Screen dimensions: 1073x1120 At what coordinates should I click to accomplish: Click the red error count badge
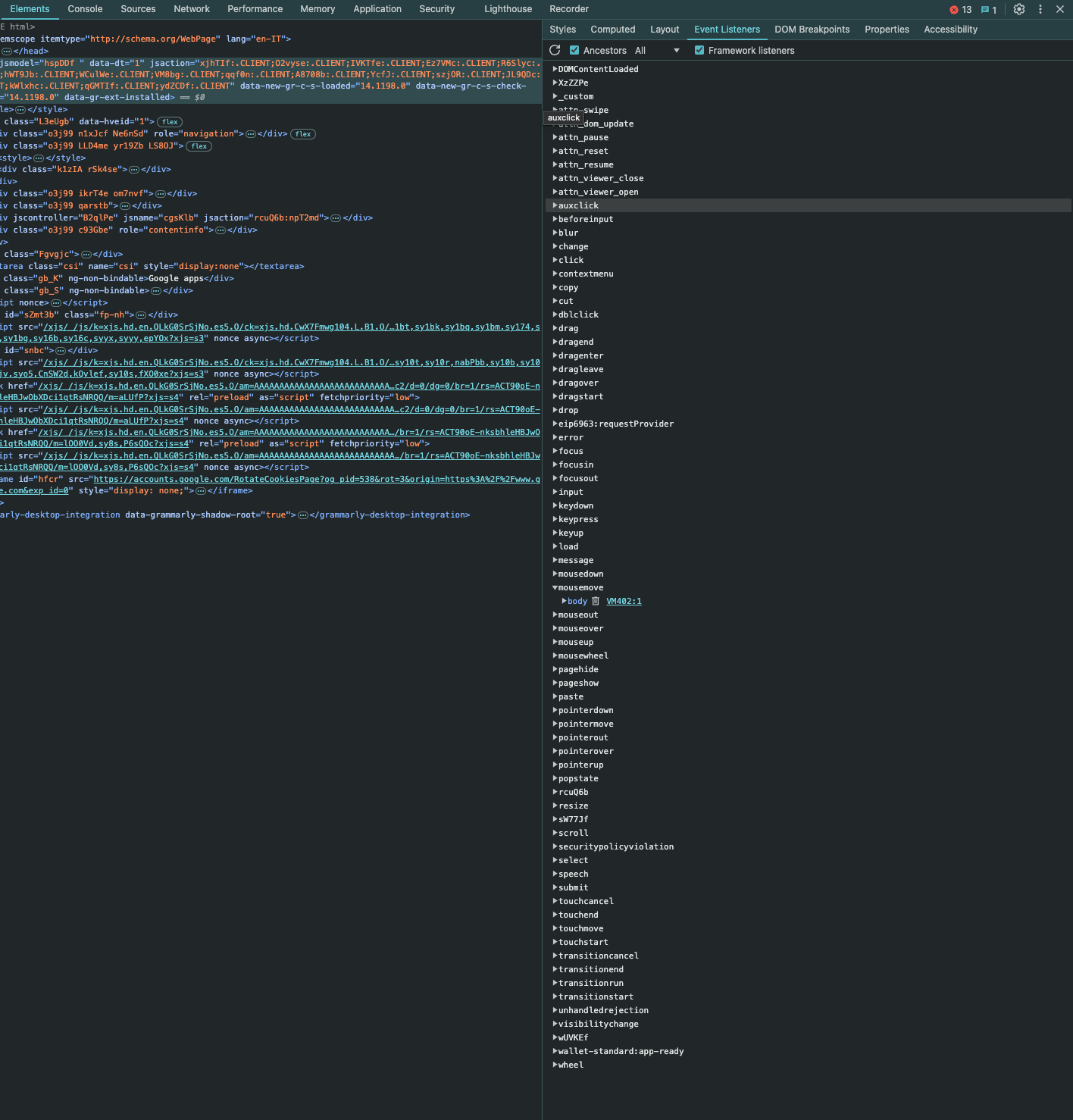(960, 10)
